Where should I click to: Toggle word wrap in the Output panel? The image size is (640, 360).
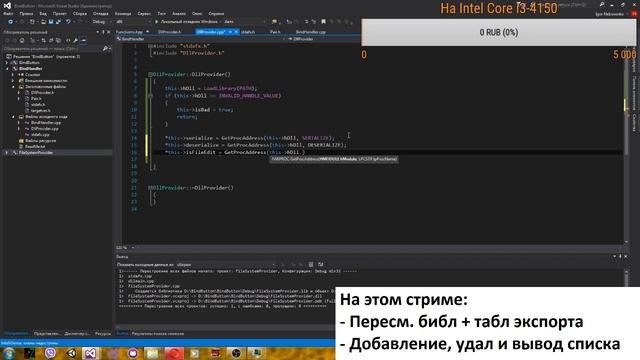click(321, 264)
